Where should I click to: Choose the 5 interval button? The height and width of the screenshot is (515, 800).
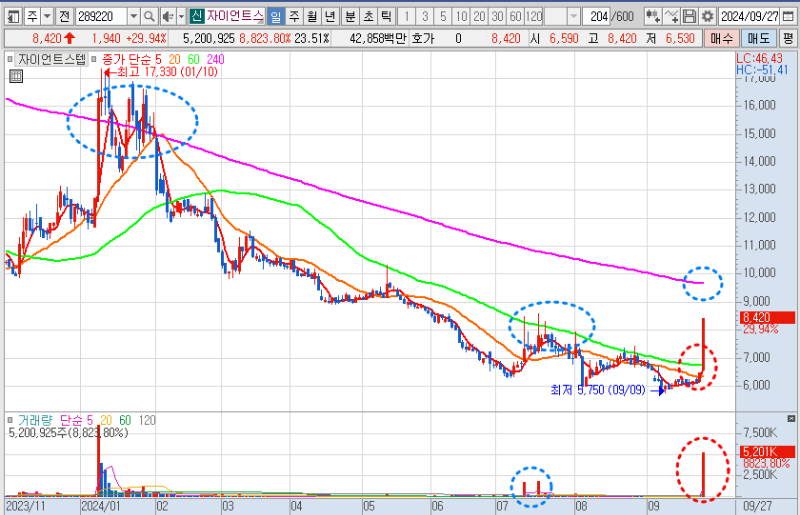click(443, 17)
